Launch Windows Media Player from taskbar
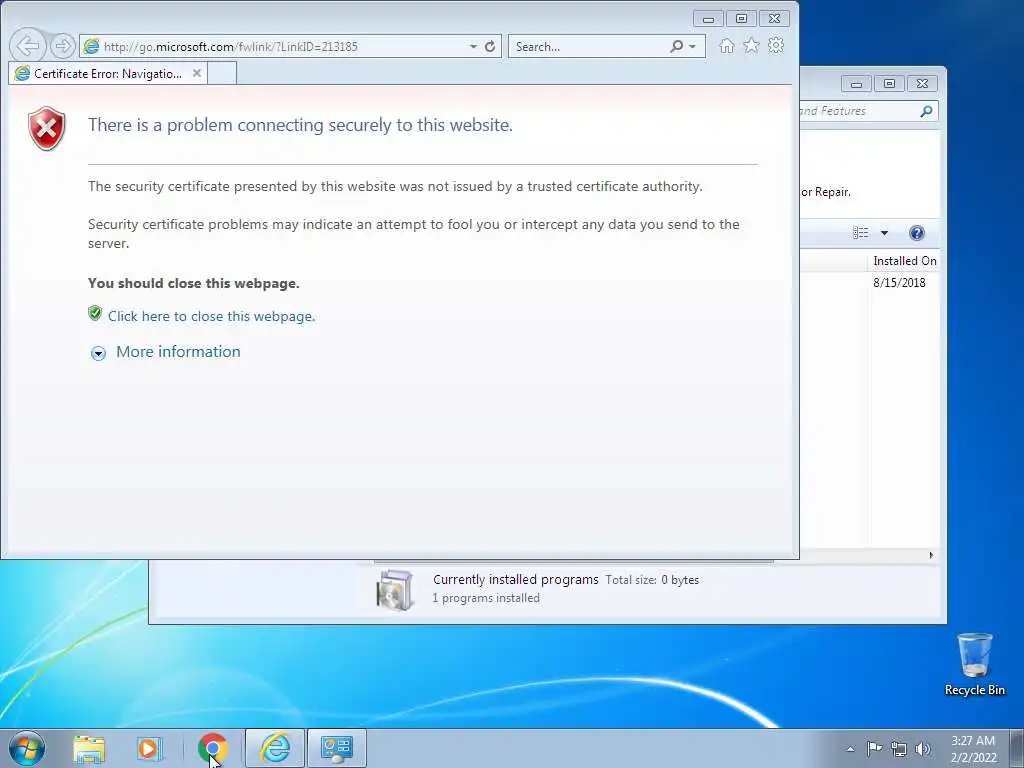 click(148, 749)
